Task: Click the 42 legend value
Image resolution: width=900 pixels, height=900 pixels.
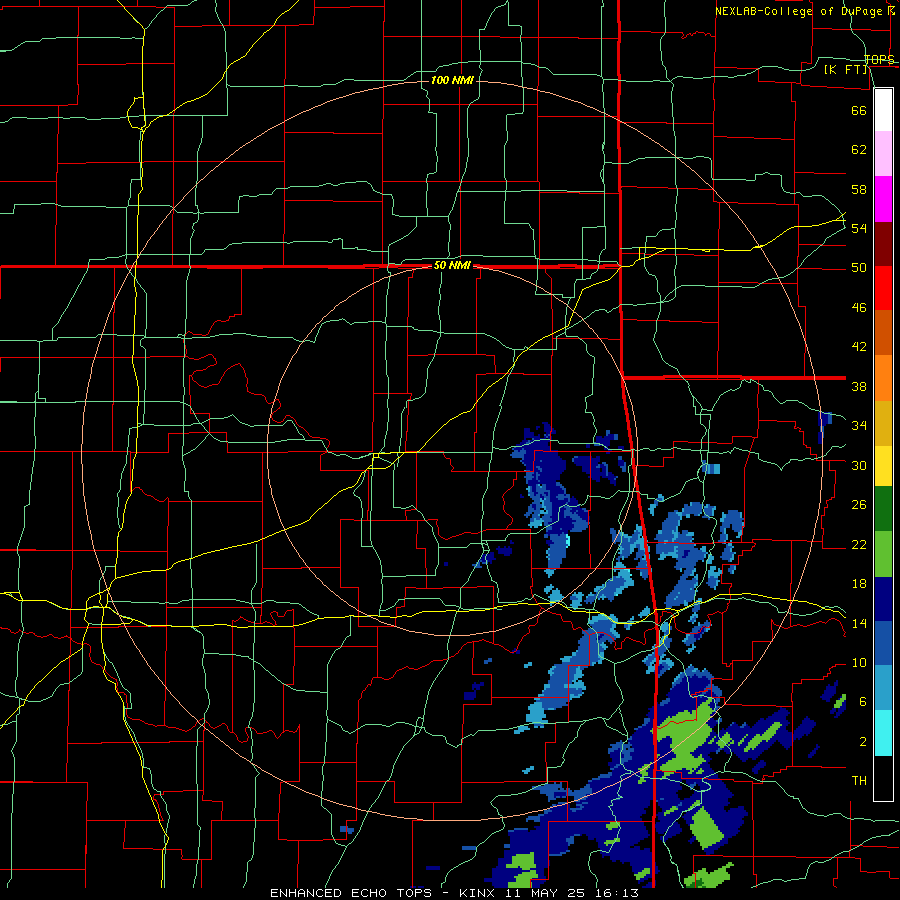Action: tap(859, 347)
